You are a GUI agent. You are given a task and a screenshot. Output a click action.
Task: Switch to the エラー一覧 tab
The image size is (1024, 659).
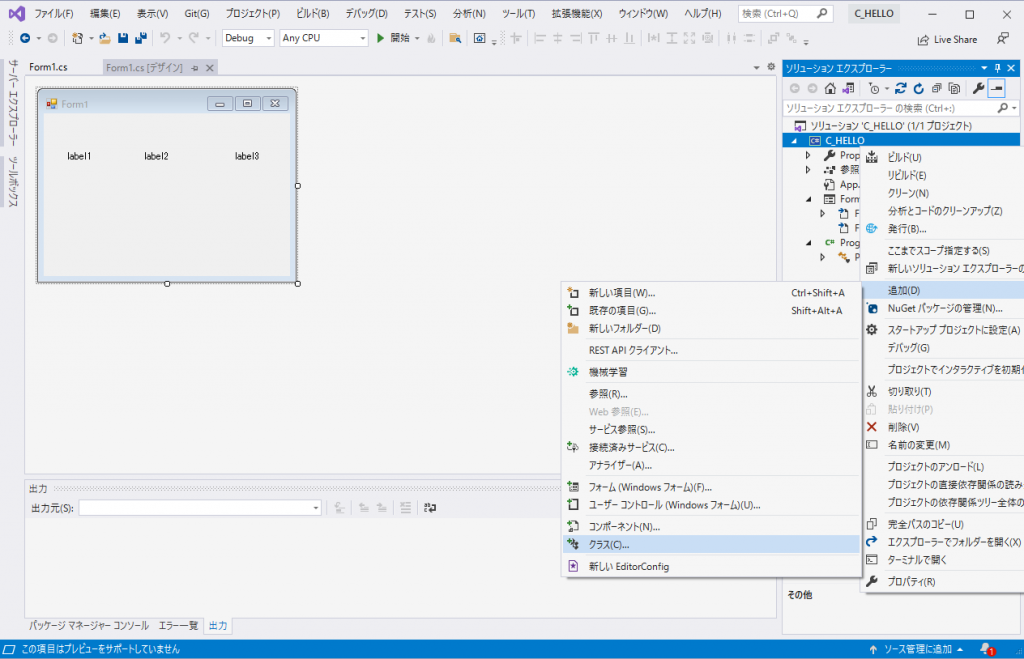click(178, 626)
